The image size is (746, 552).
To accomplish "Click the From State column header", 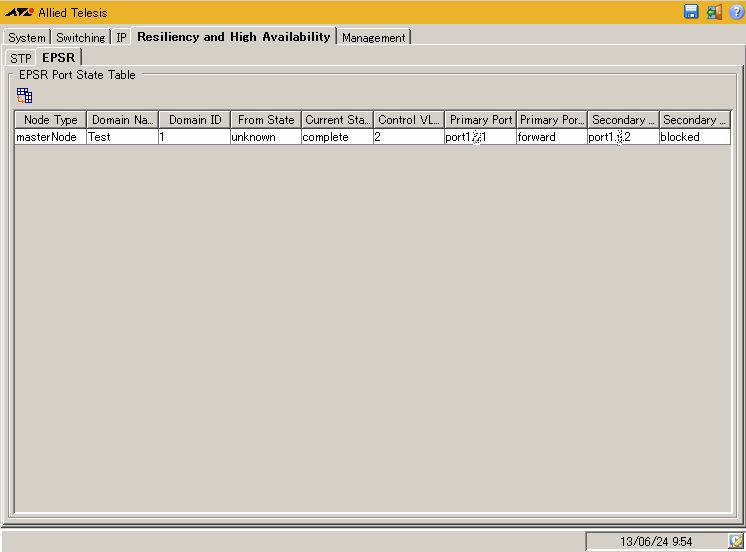I will [x=266, y=120].
